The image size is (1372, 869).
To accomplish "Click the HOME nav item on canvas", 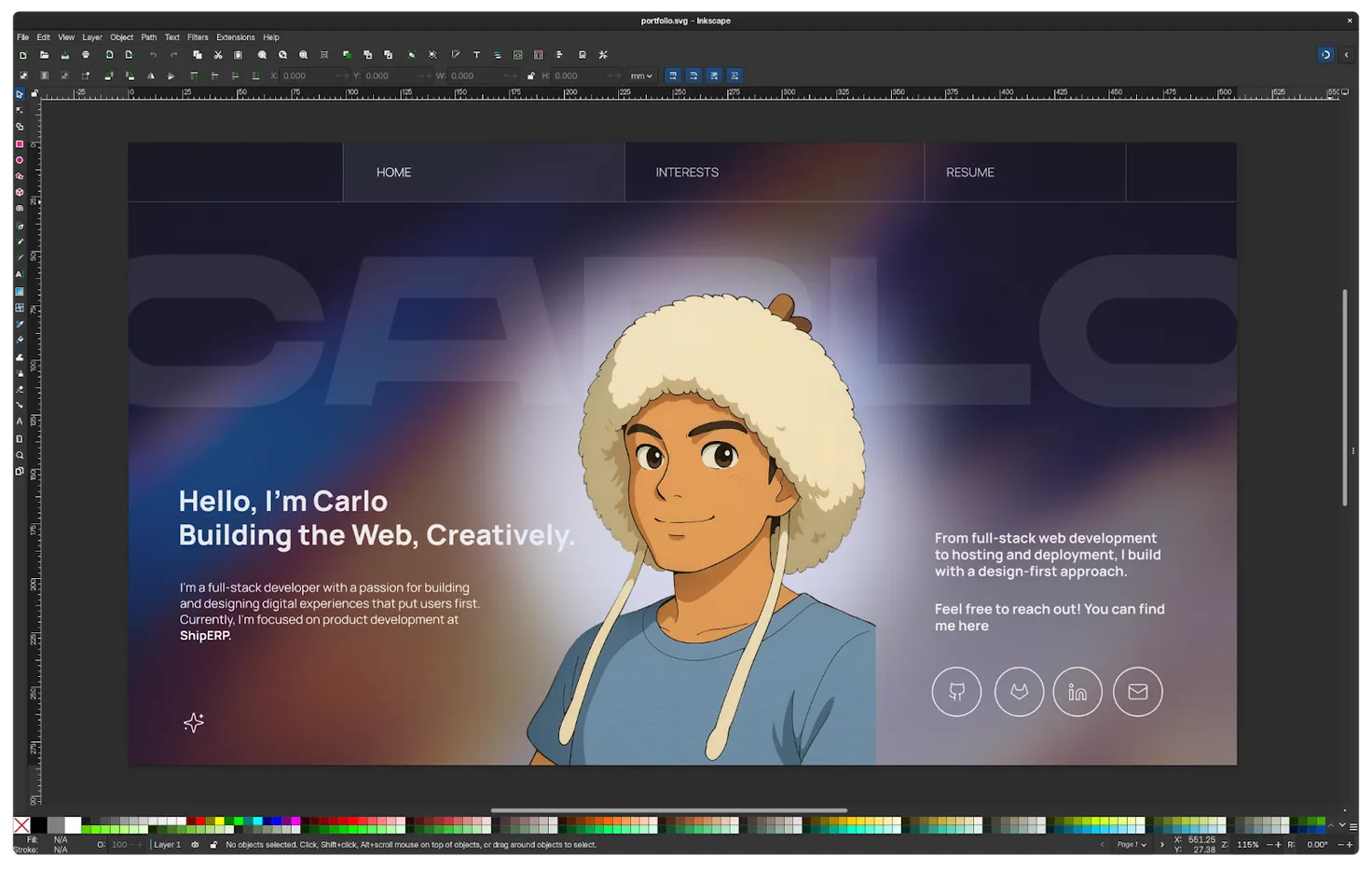I will [393, 172].
